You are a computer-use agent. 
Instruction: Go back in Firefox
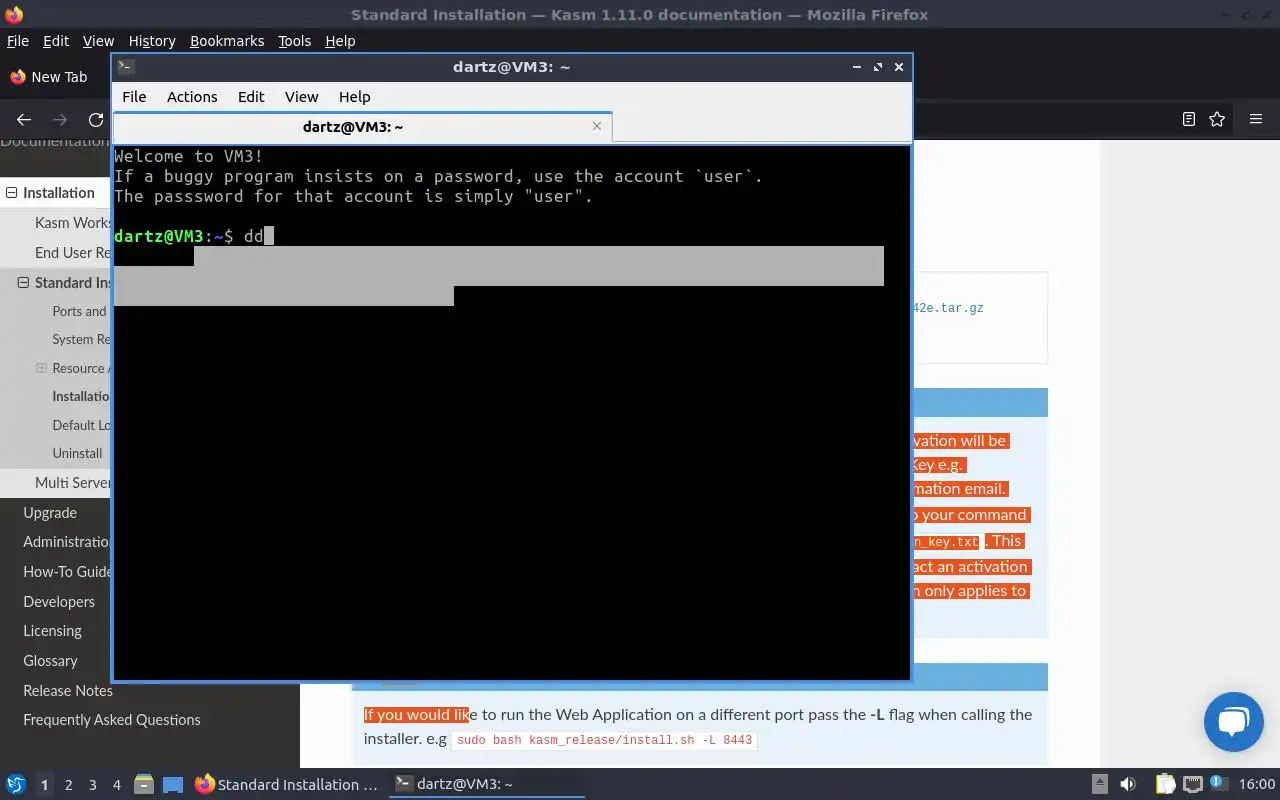pyautogui.click(x=24, y=119)
